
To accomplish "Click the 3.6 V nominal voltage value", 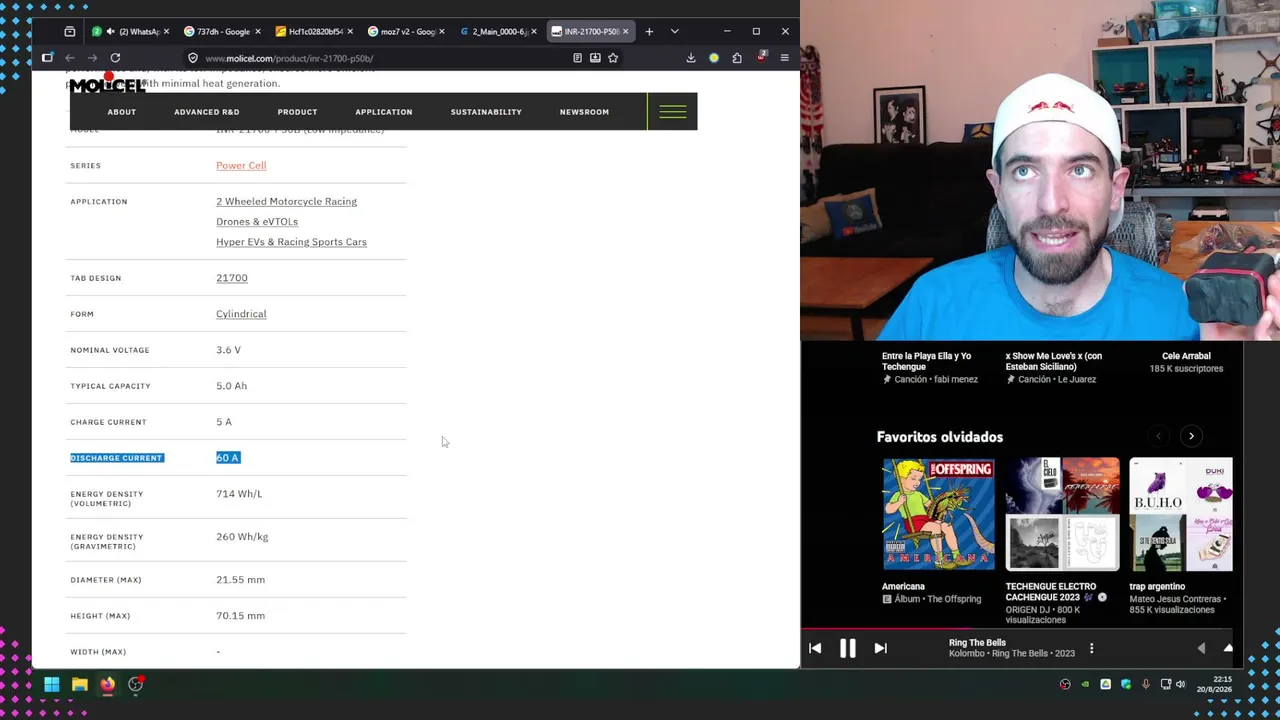I will click(x=228, y=349).
